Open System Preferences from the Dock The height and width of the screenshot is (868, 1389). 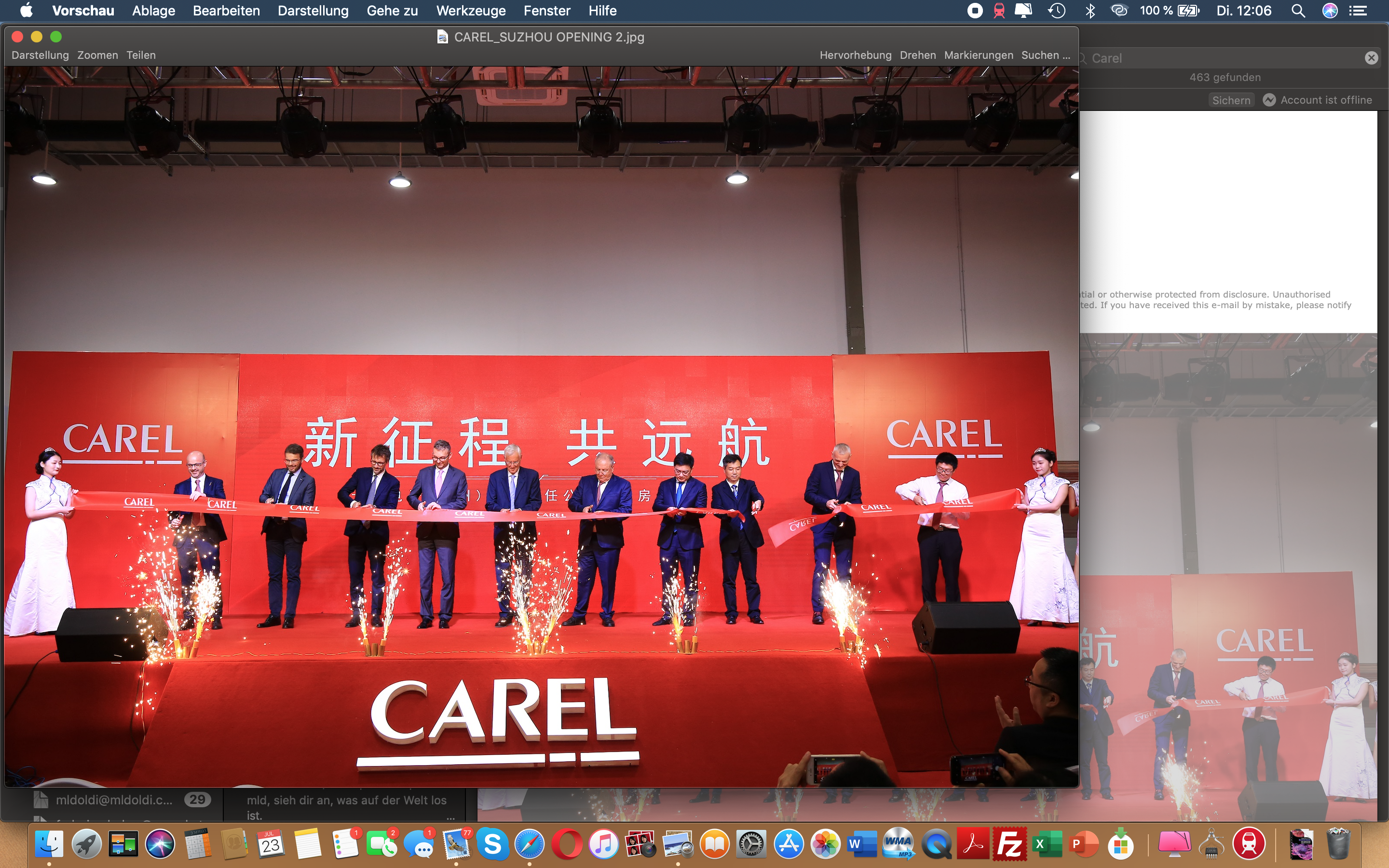click(751, 844)
